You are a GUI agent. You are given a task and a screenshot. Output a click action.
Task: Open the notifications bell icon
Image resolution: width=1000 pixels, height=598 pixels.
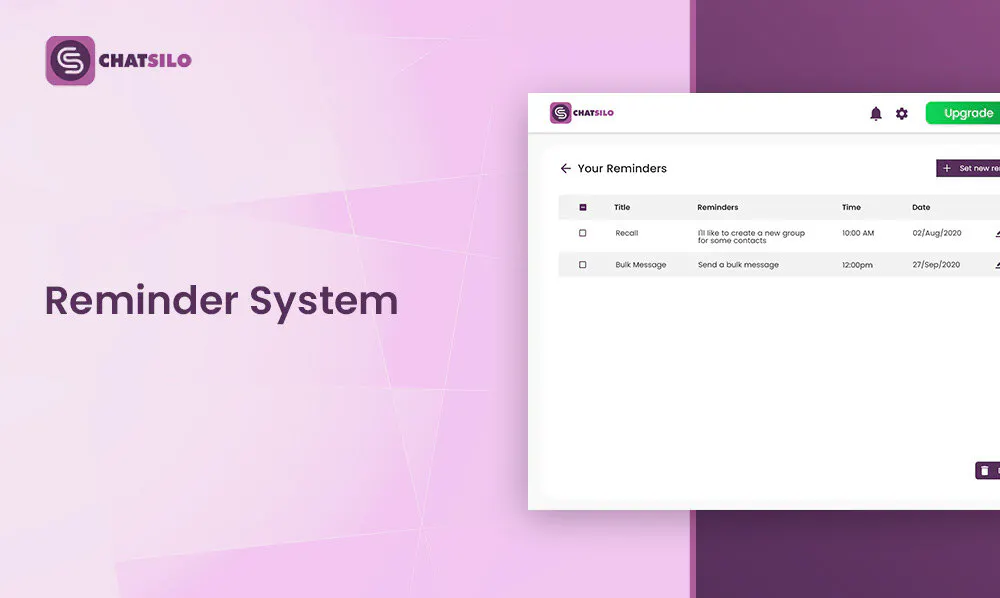tap(876, 113)
